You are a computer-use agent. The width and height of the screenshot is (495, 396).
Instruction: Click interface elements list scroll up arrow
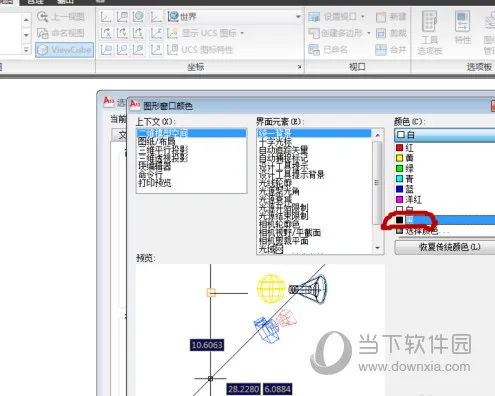click(x=377, y=135)
